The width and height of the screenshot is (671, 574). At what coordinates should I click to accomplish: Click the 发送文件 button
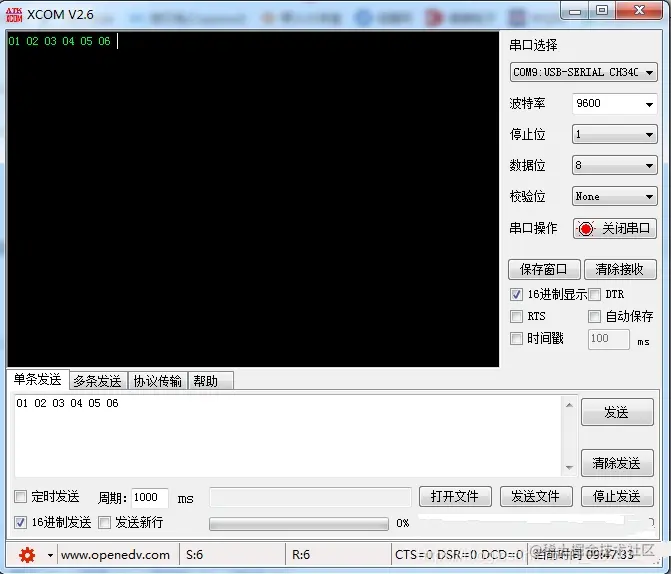[536, 497]
